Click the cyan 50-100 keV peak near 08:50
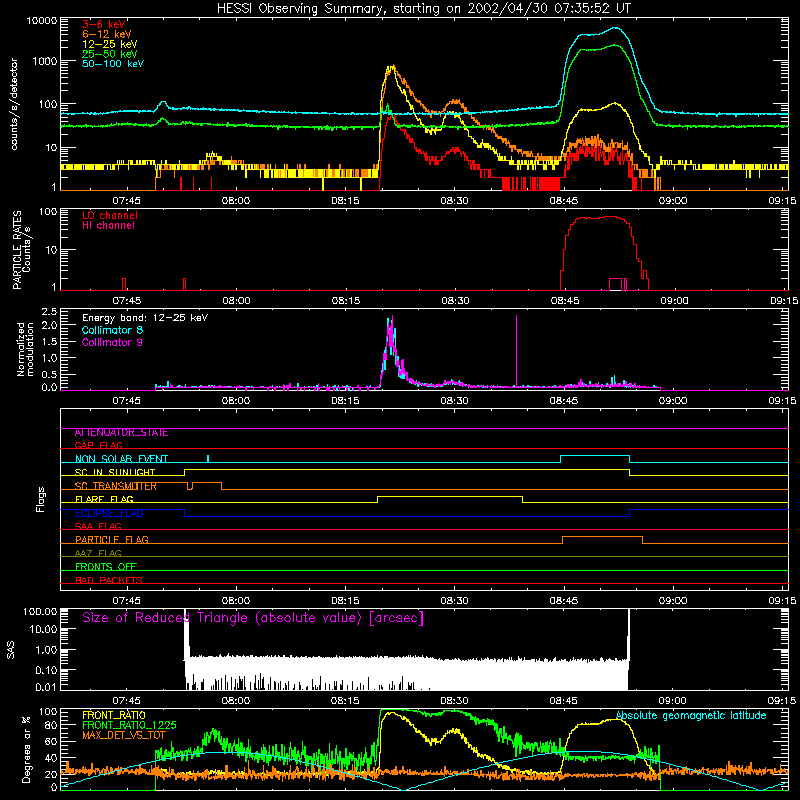The height and width of the screenshot is (800, 800). pyautogui.click(x=615, y=28)
